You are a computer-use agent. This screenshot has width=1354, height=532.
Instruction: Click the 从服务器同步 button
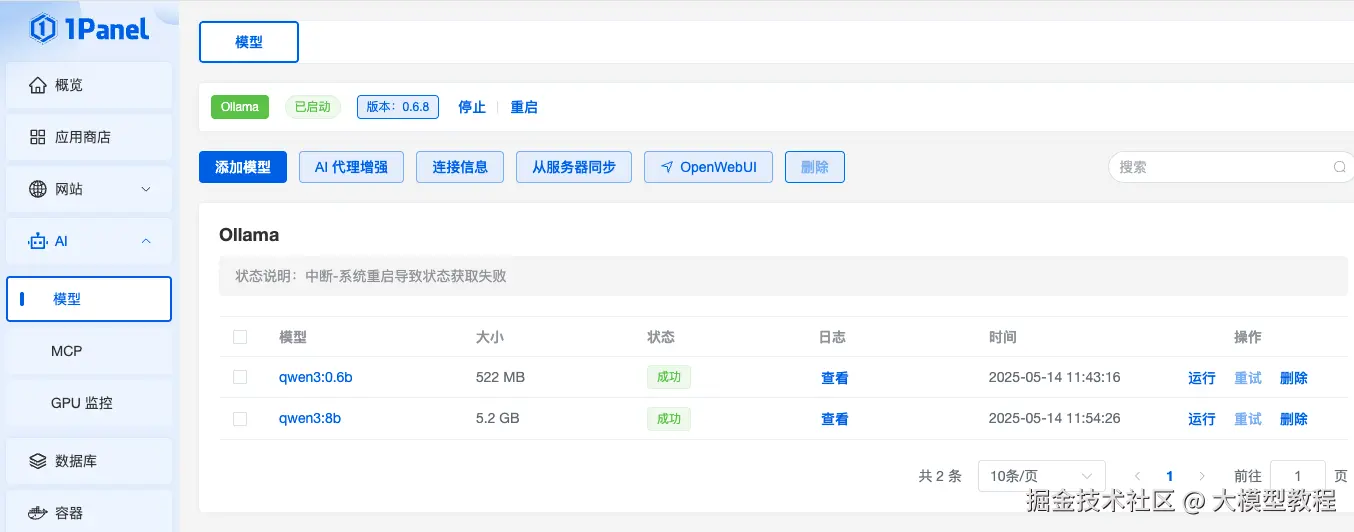point(574,167)
